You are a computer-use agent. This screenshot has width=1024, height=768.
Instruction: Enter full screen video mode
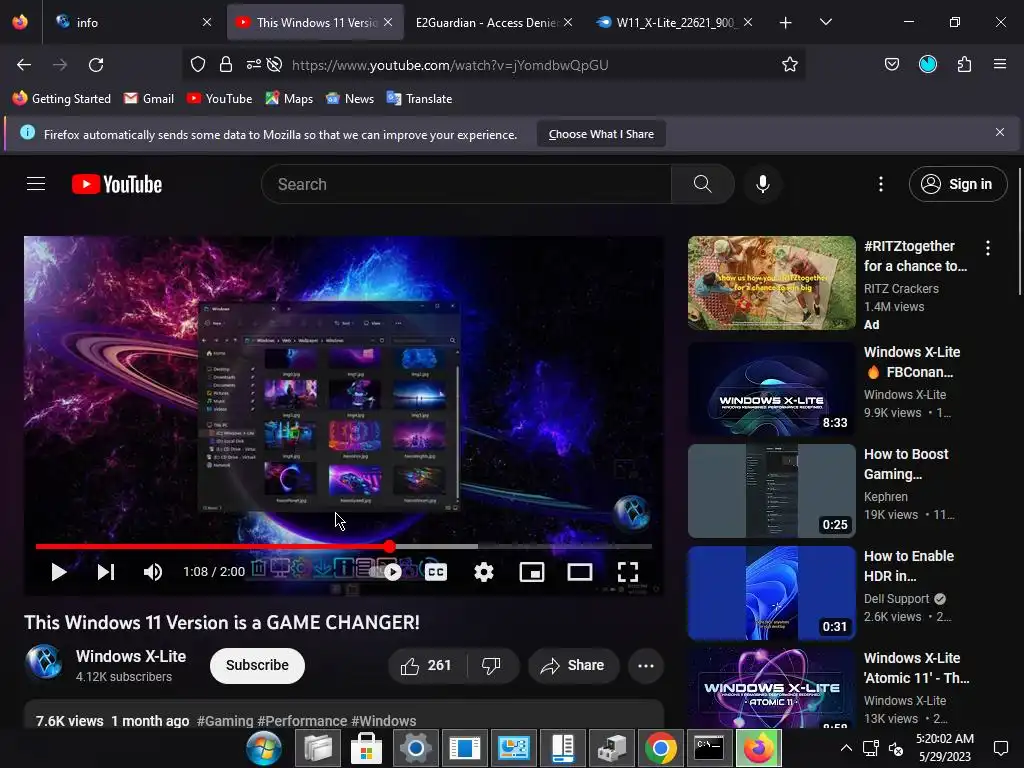628,572
